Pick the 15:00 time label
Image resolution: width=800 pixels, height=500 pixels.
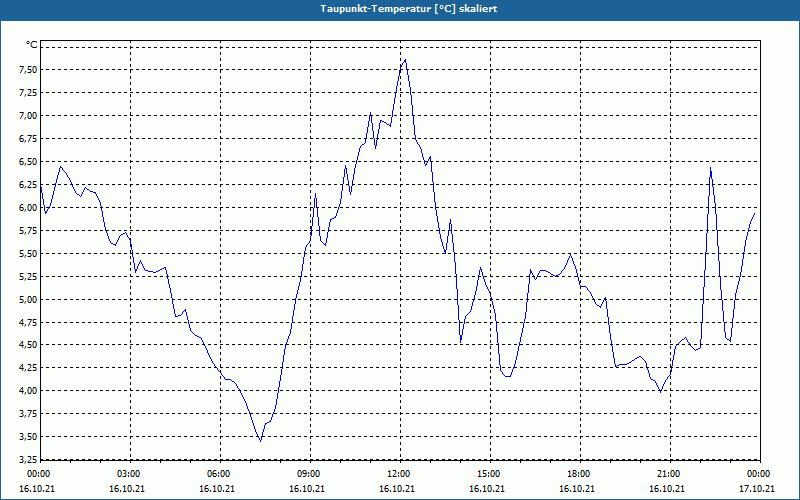[488, 474]
